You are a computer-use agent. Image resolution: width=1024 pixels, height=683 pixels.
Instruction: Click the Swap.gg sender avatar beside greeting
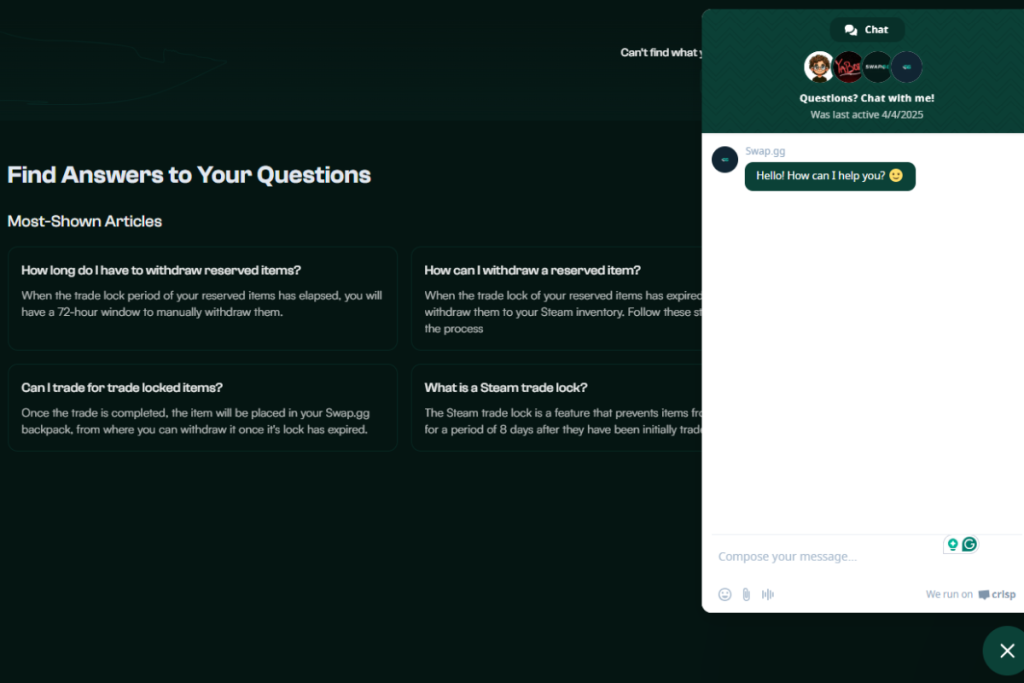[x=725, y=159]
